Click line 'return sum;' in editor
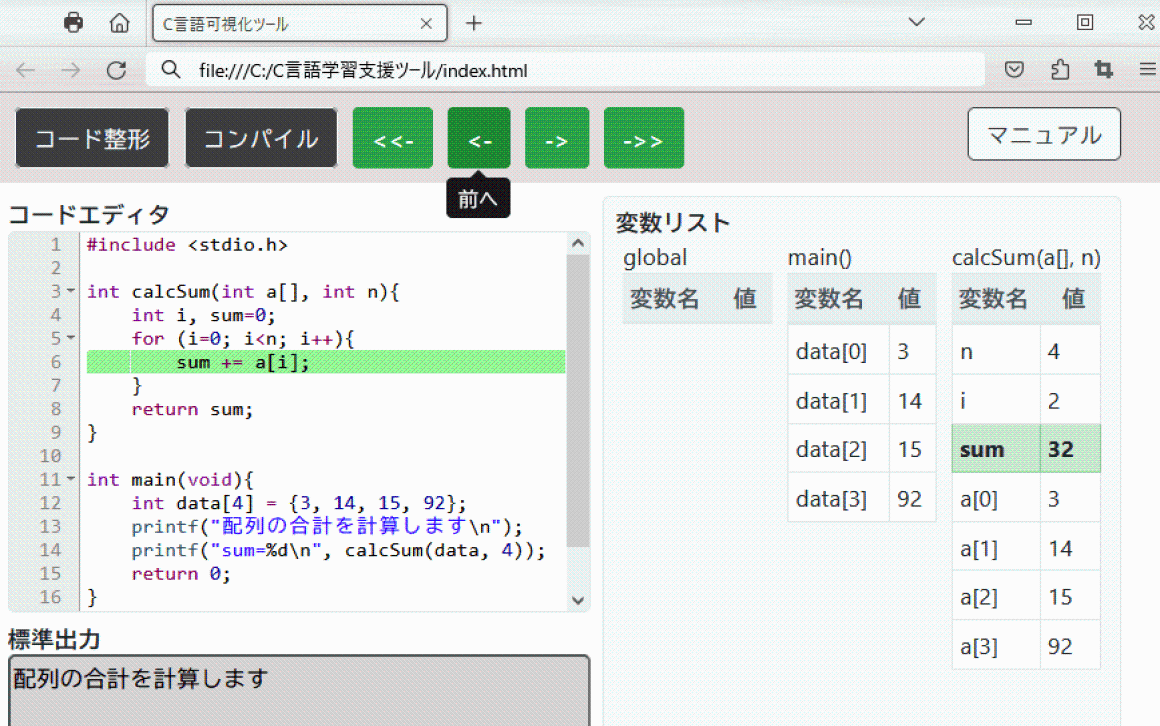The height and width of the screenshot is (726, 1160). (x=192, y=409)
